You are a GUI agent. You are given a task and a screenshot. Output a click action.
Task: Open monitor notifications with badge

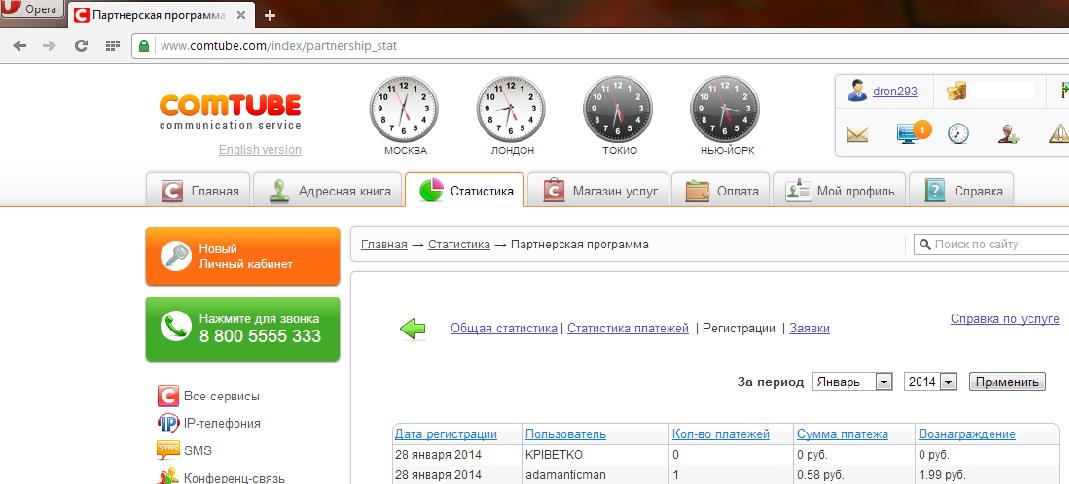[912, 132]
